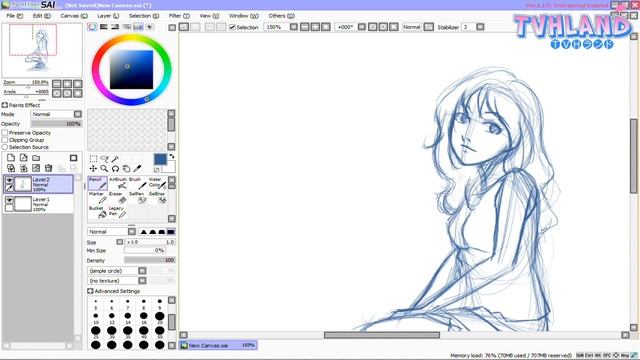
Task: Uncheck the Selection checkbox in the toolbar
Action: (232, 27)
